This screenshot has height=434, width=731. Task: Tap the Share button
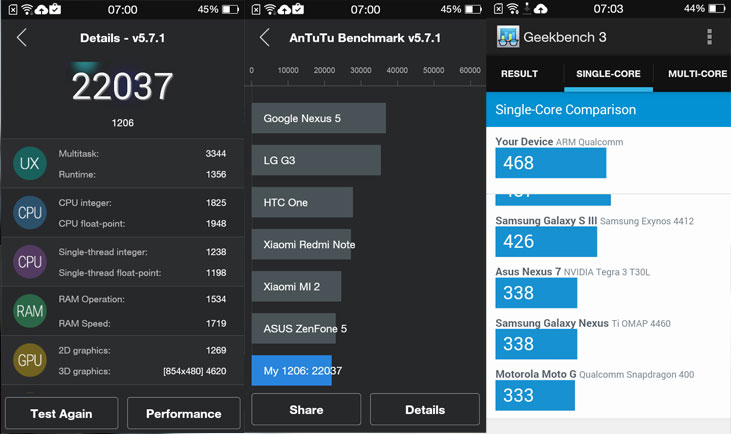[306, 410]
